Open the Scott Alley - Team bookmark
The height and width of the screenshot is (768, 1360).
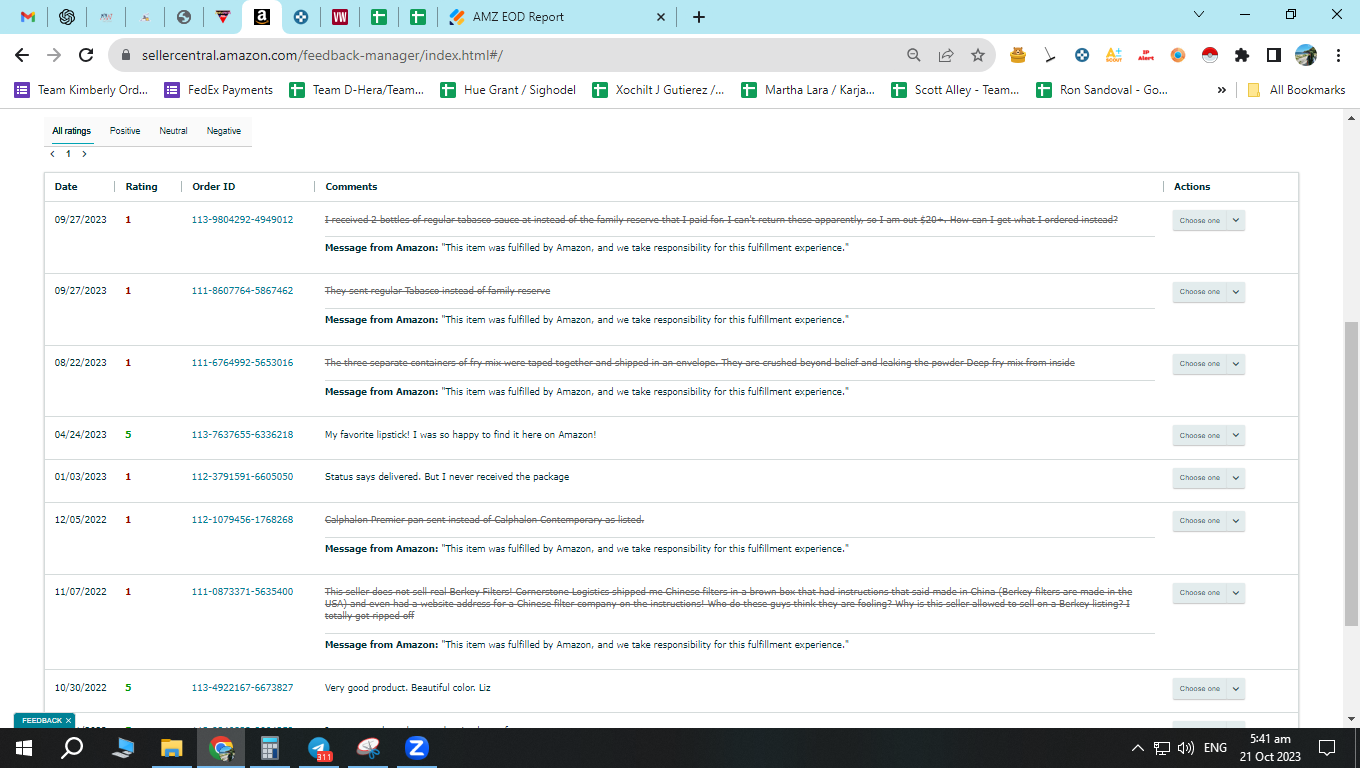956,90
